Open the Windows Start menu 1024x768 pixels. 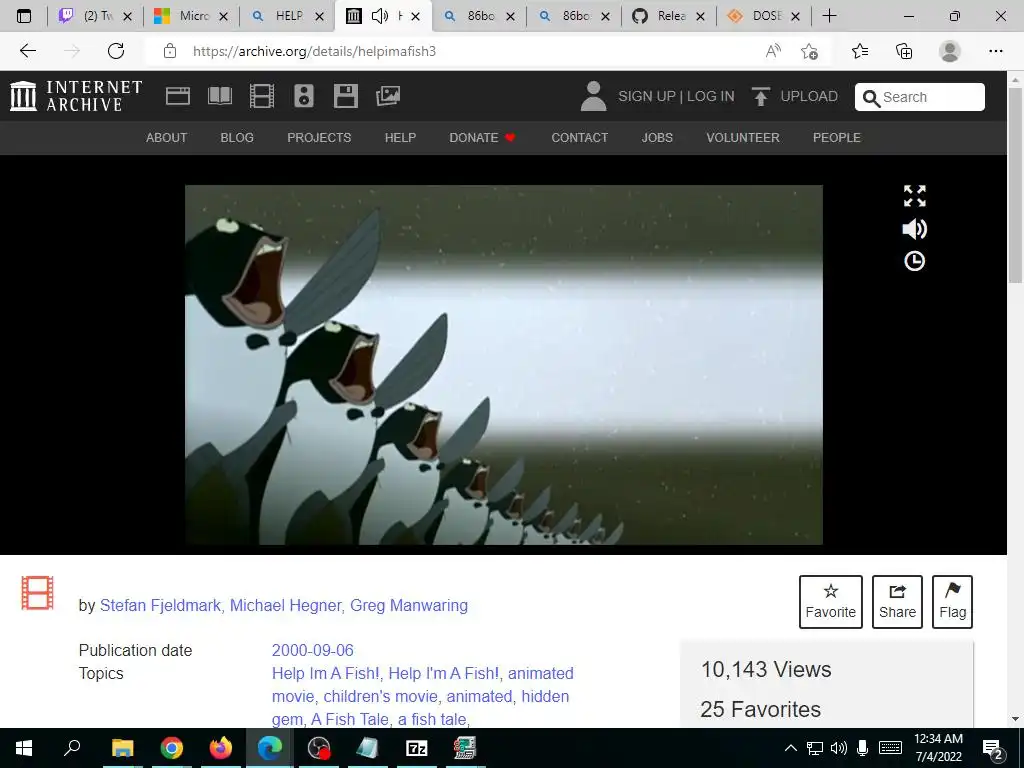coord(24,748)
